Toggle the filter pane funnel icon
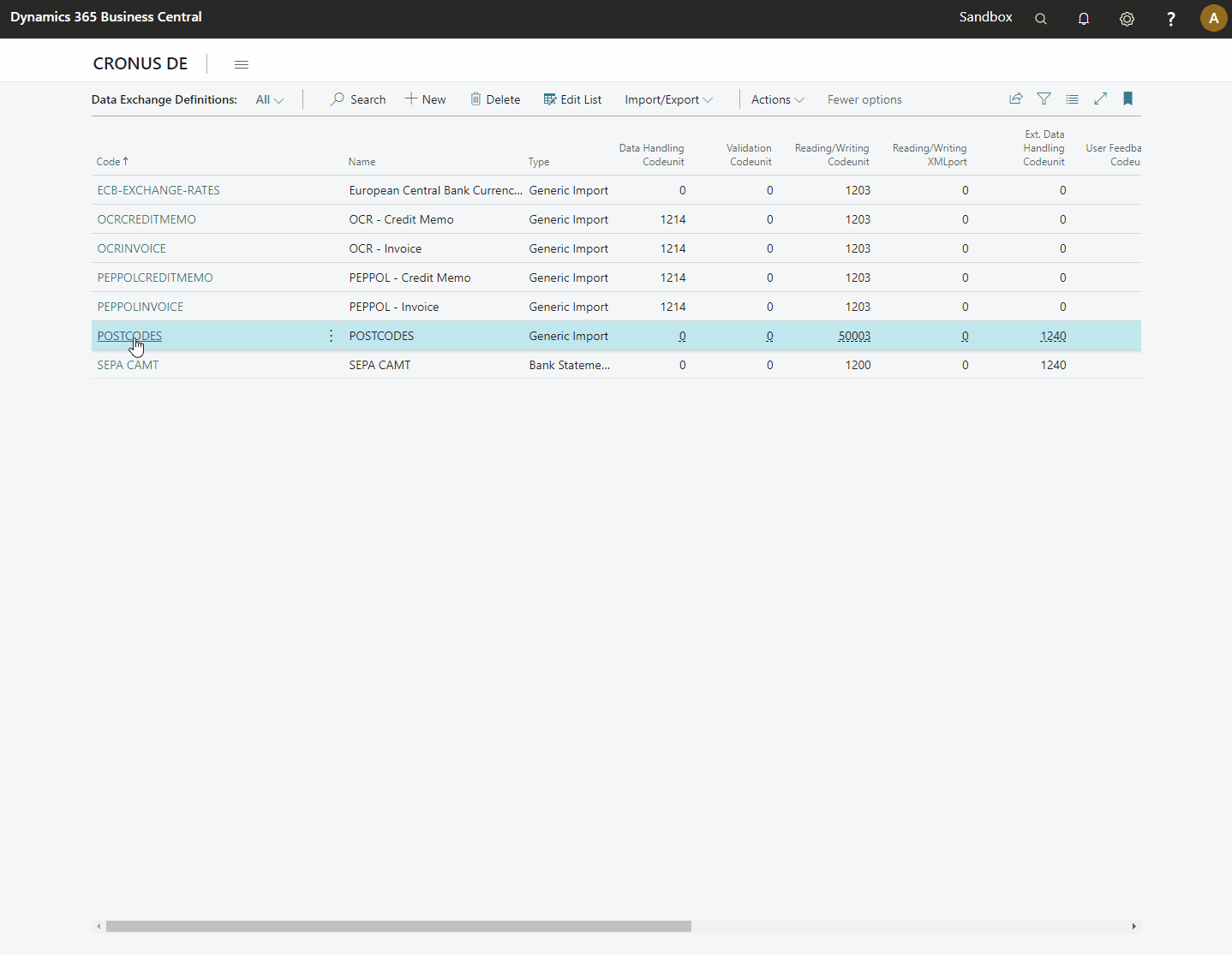1232x955 pixels. pos(1044,99)
